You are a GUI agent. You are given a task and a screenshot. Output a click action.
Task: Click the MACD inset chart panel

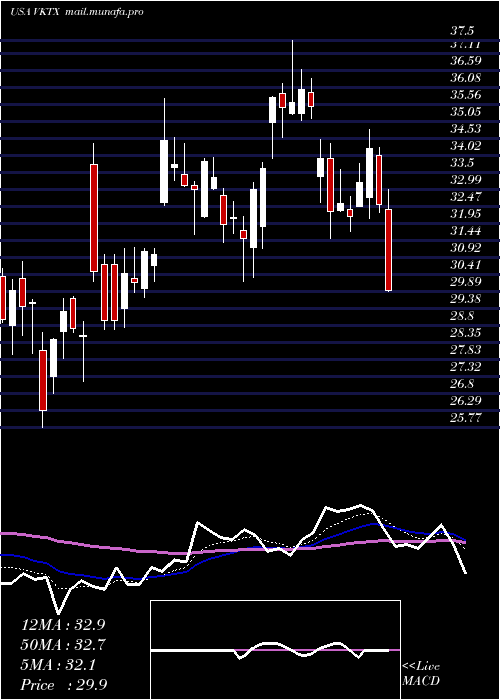click(275, 650)
